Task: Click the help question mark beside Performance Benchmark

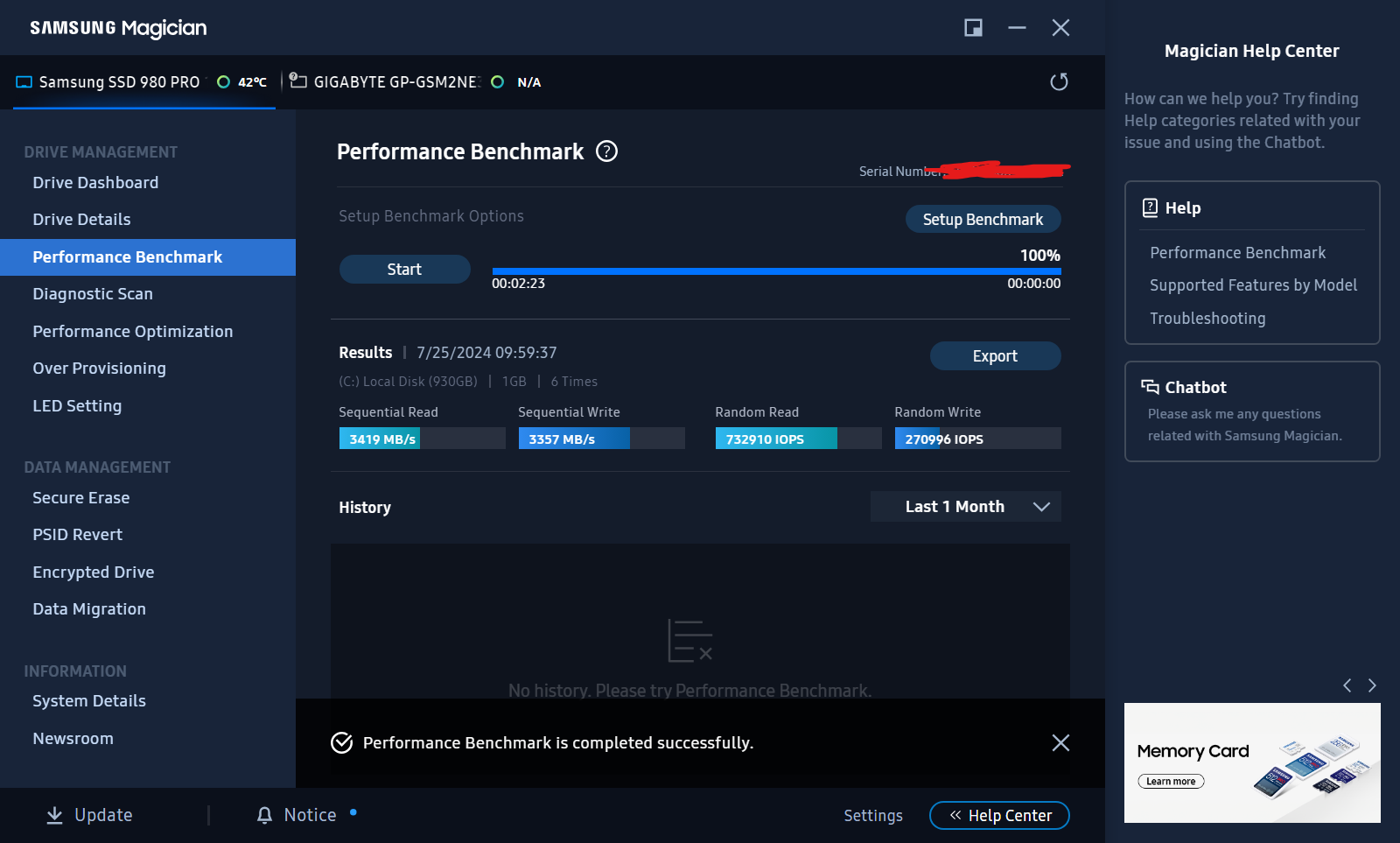Action: [606, 151]
